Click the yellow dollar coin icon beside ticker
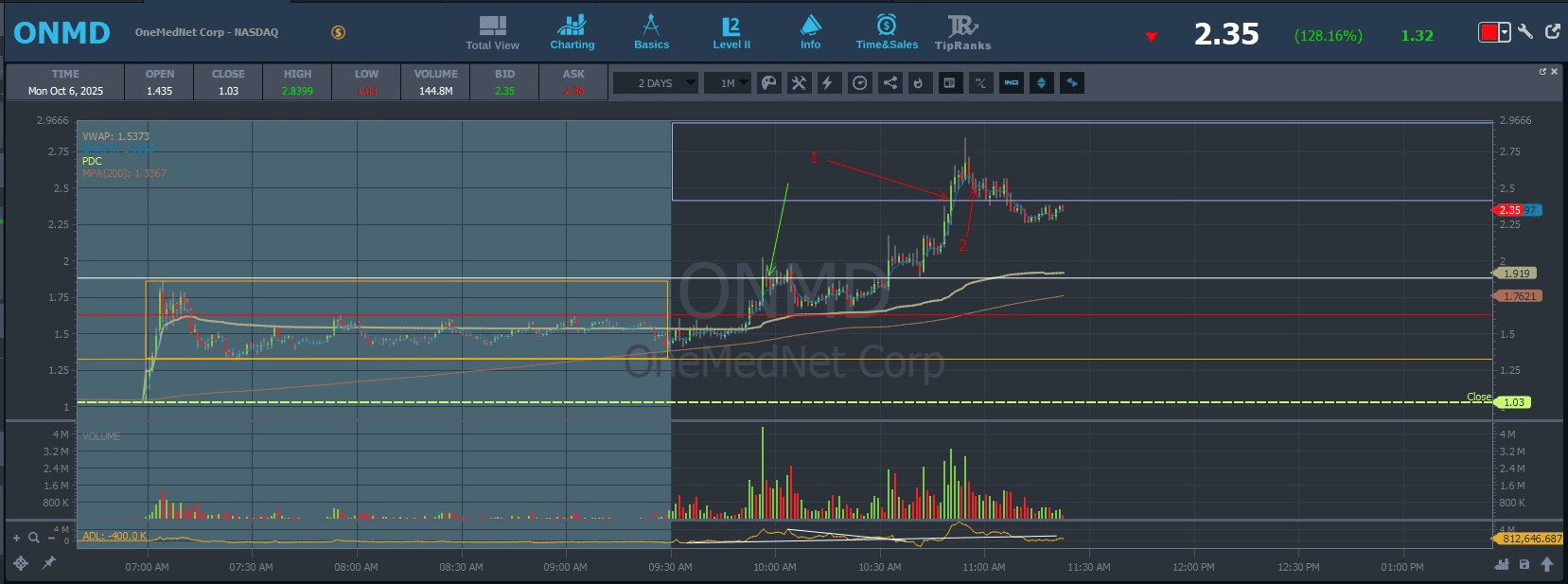 pyautogui.click(x=338, y=32)
